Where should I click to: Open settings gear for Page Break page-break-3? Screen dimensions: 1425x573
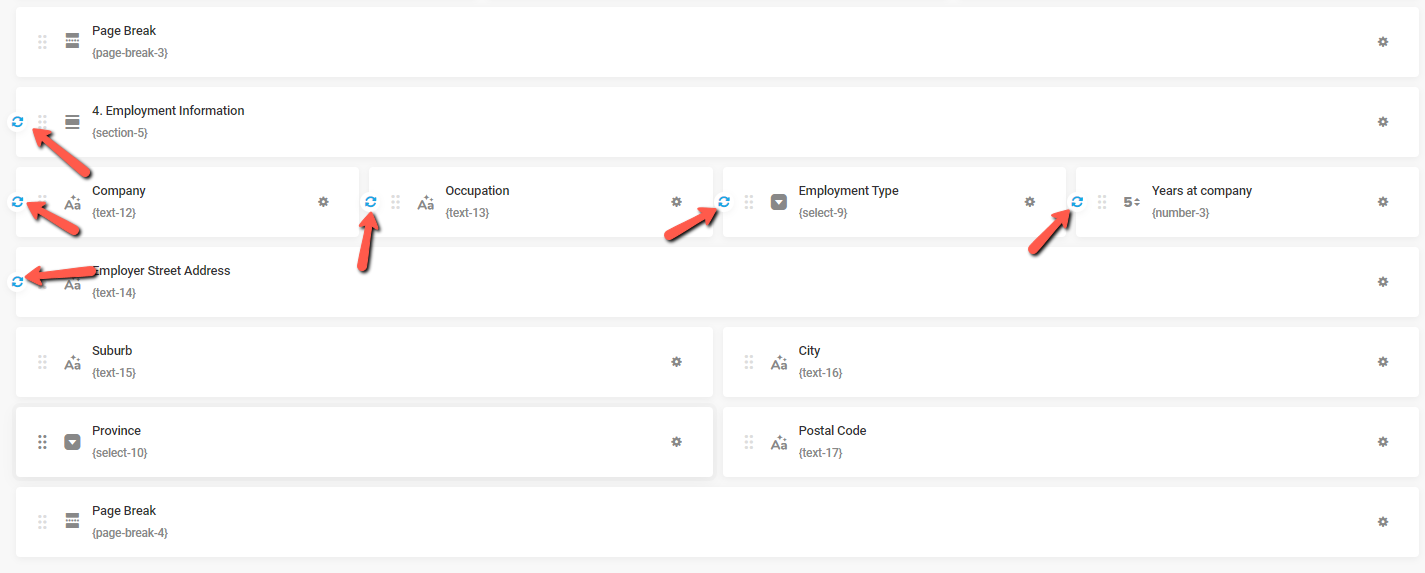(1383, 42)
